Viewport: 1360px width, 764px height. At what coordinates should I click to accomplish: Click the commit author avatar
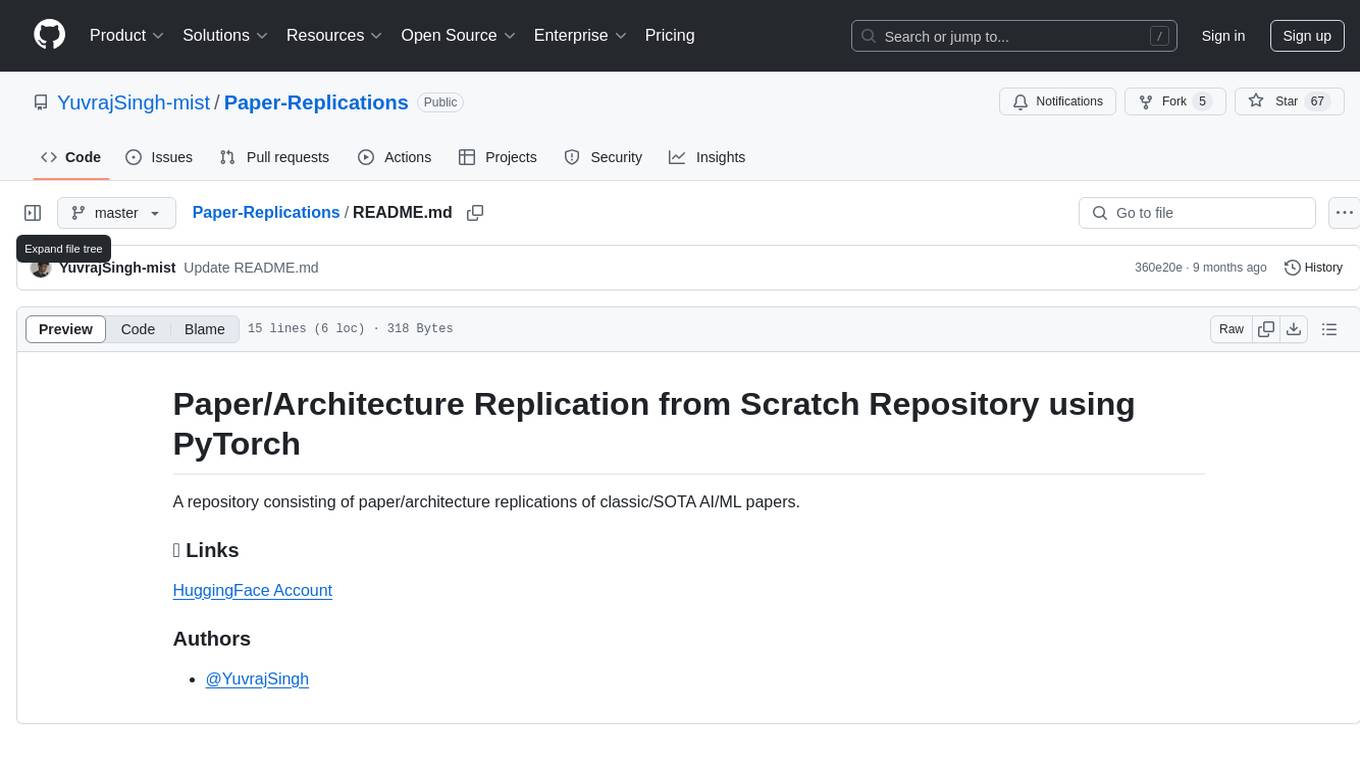(41, 267)
